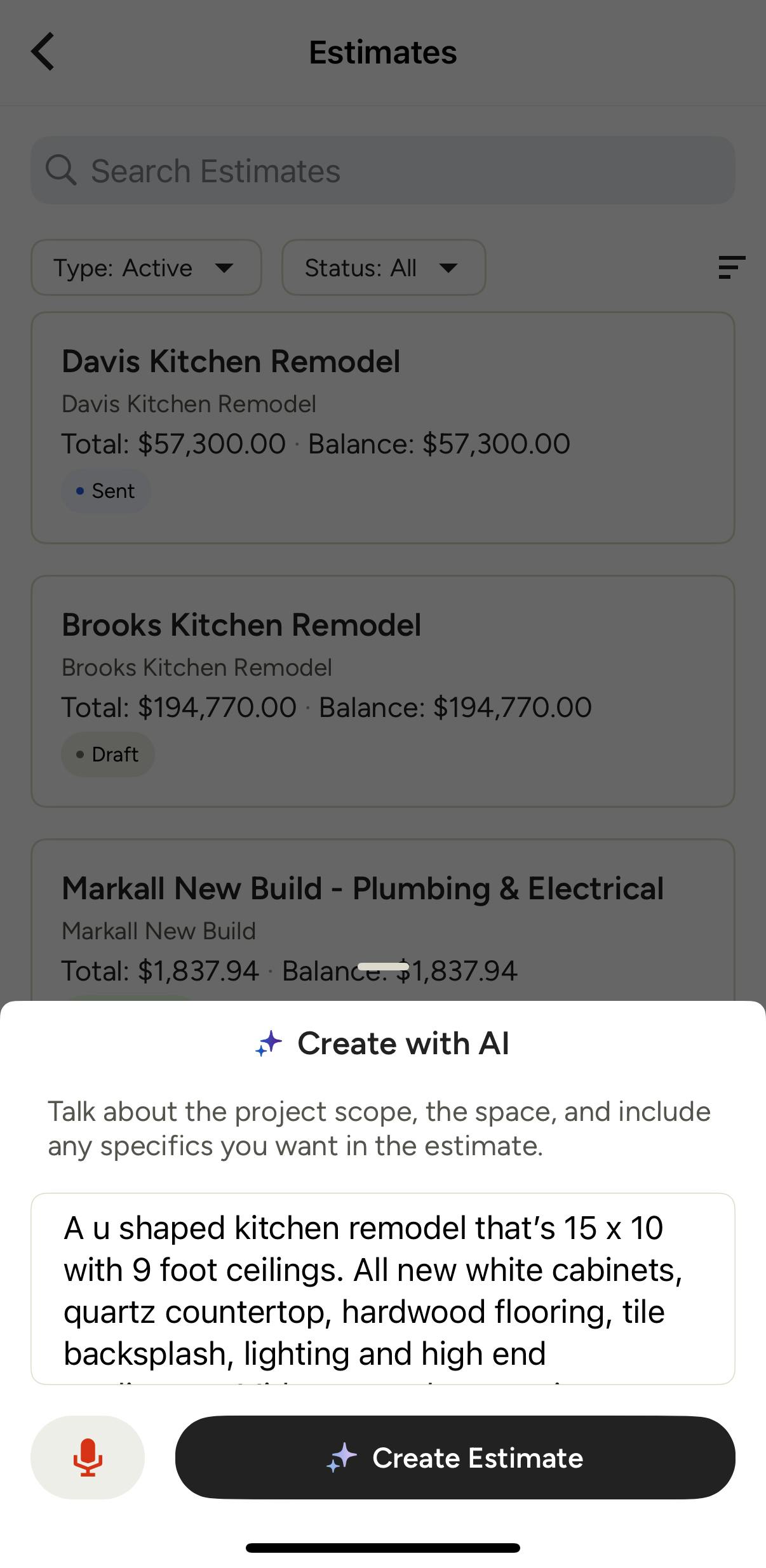766x1568 pixels.
Task: Open the Type: Active dropdown
Action: [x=146, y=267]
